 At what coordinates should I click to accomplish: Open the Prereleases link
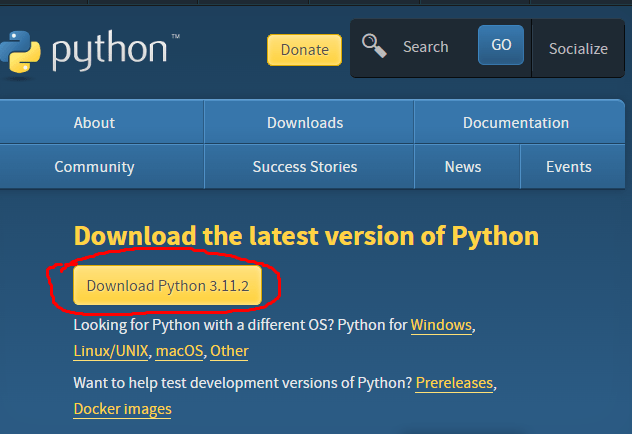[x=455, y=384]
